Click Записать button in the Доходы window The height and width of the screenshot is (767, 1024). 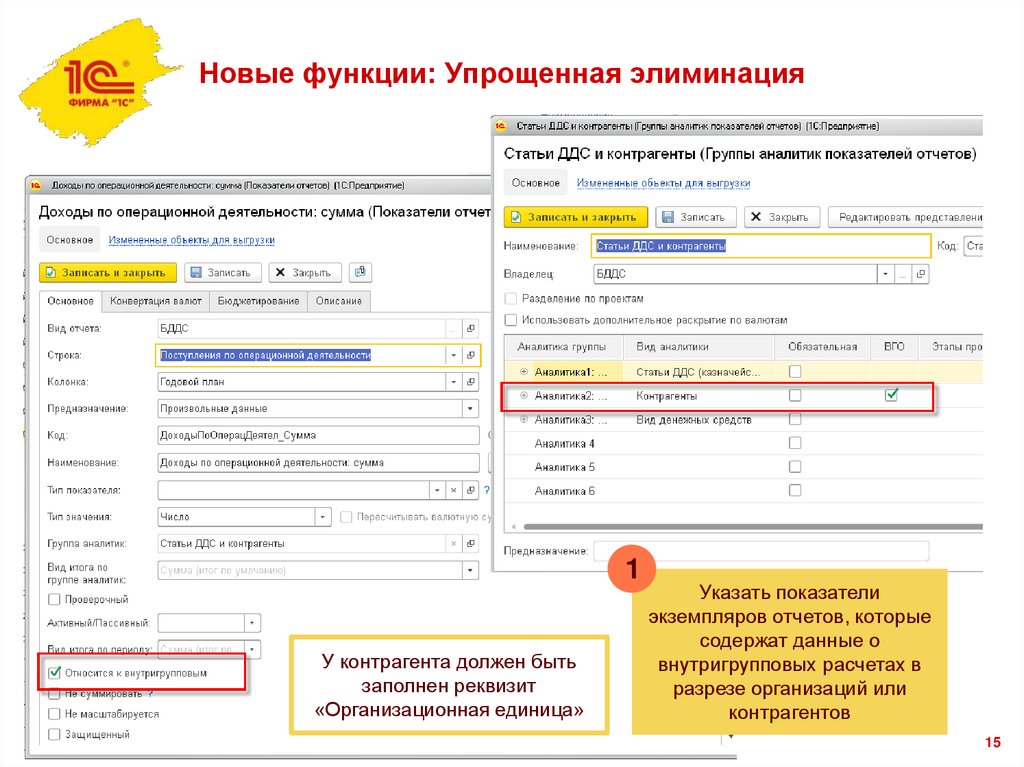pos(223,272)
